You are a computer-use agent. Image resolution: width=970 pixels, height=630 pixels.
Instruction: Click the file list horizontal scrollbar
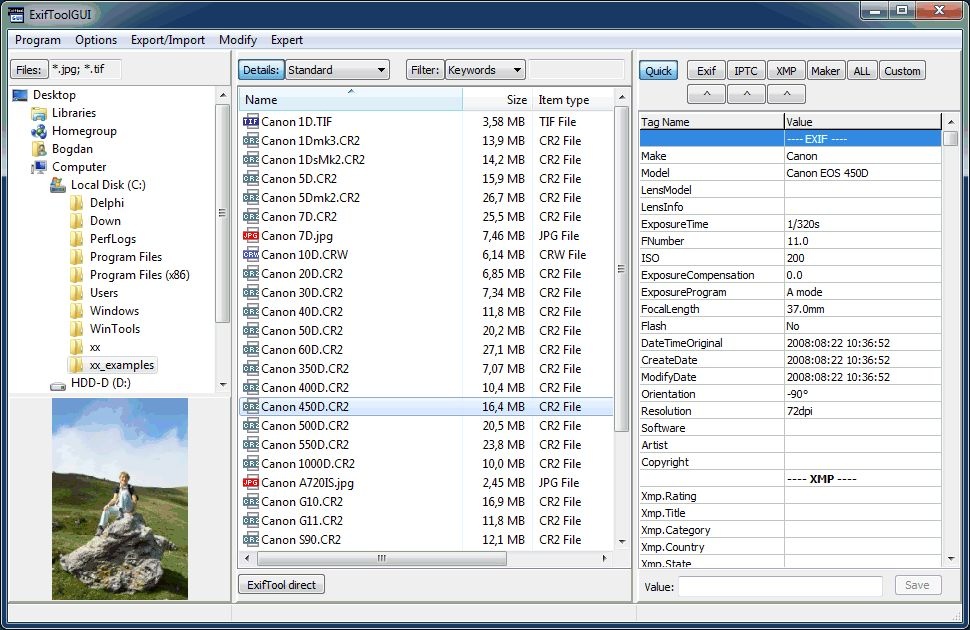pyautogui.click(x=382, y=558)
